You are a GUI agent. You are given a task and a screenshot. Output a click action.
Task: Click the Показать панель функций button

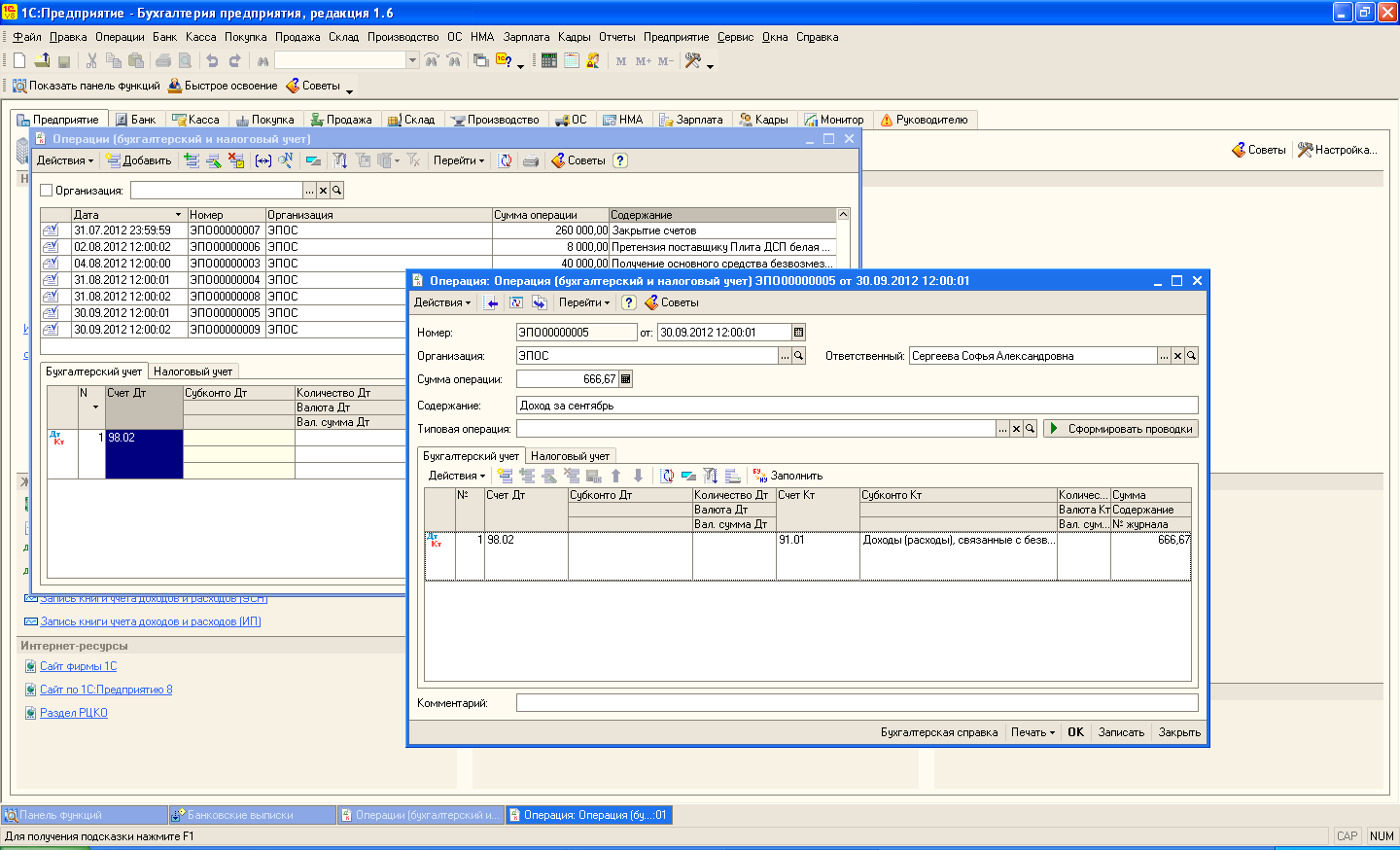click(86, 86)
